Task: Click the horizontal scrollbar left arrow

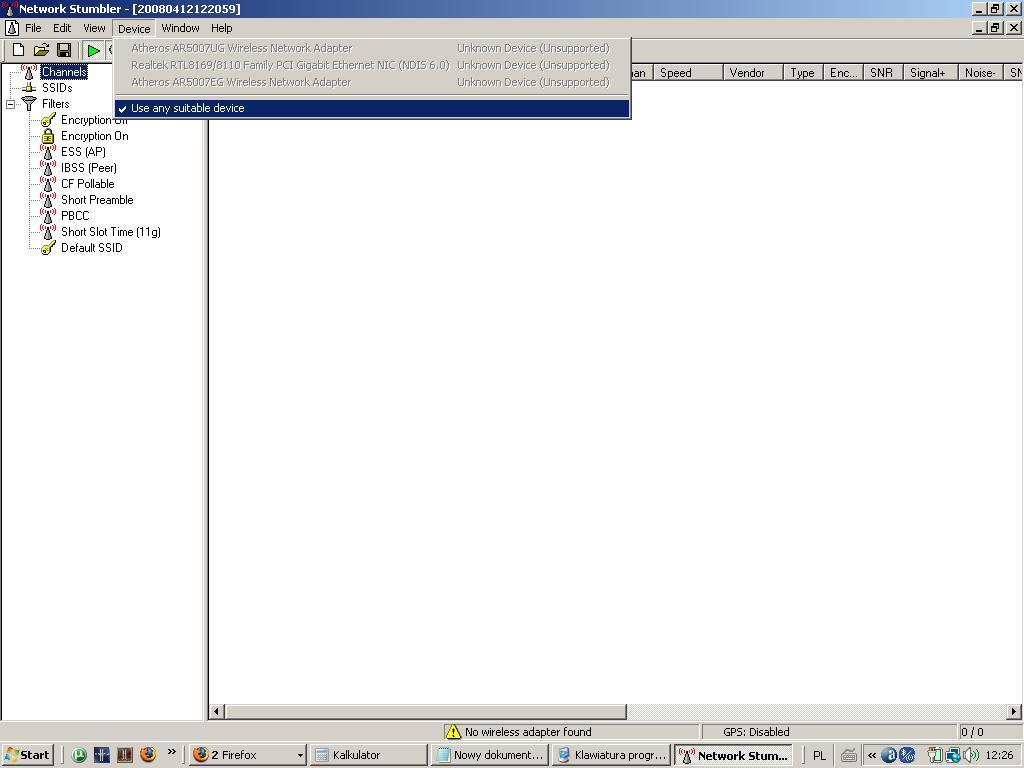Action: [217, 712]
